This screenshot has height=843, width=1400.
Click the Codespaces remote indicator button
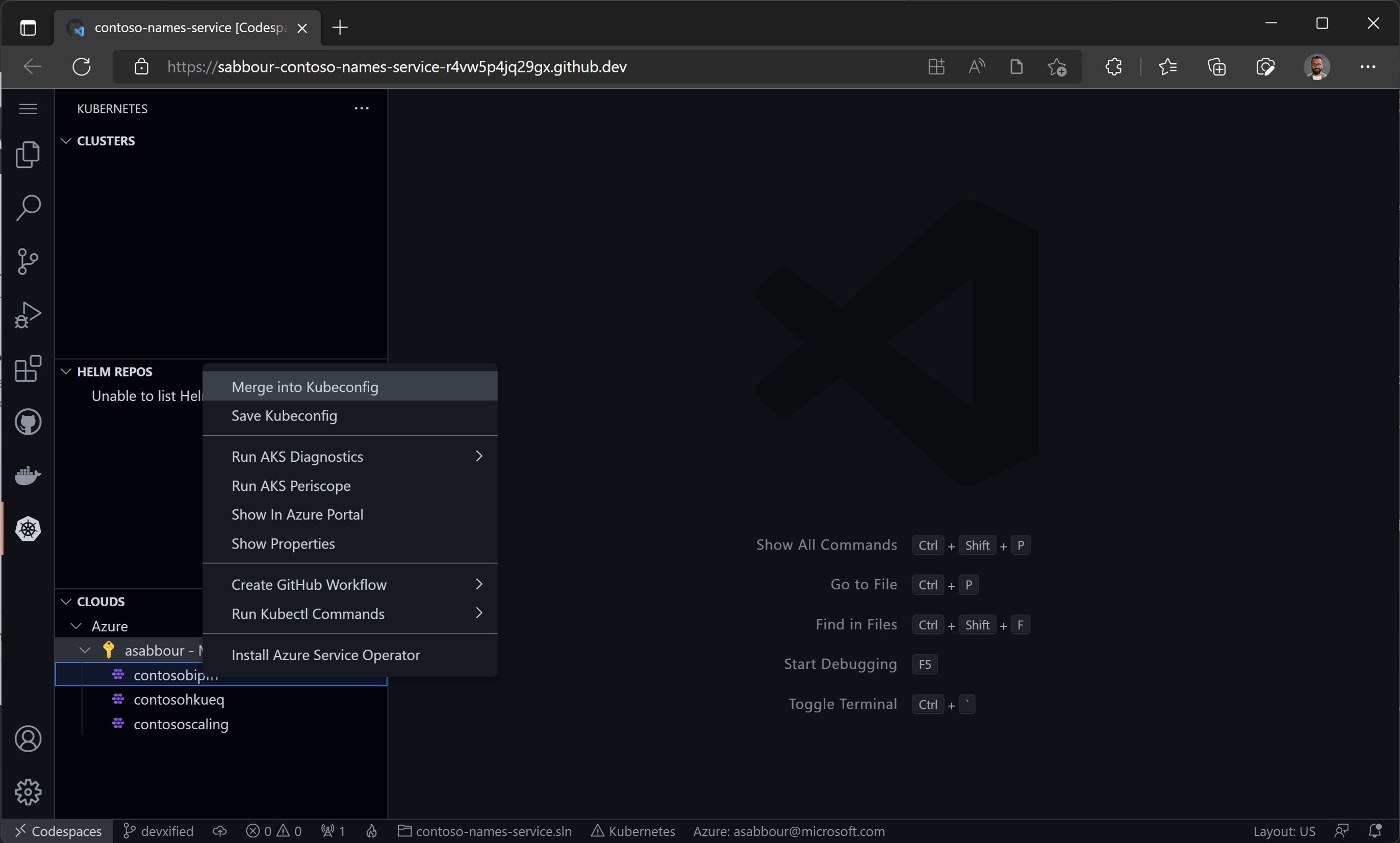click(58, 831)
